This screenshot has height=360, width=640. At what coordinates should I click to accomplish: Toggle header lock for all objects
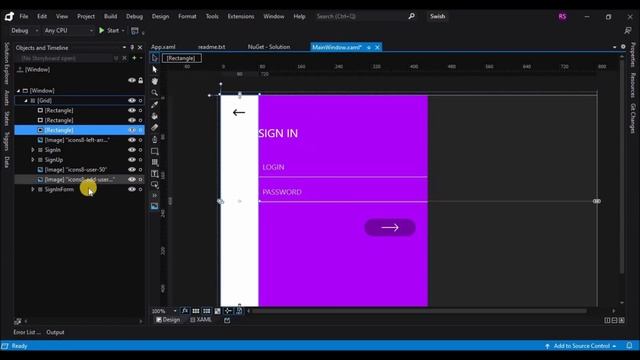tap(141, 80)
